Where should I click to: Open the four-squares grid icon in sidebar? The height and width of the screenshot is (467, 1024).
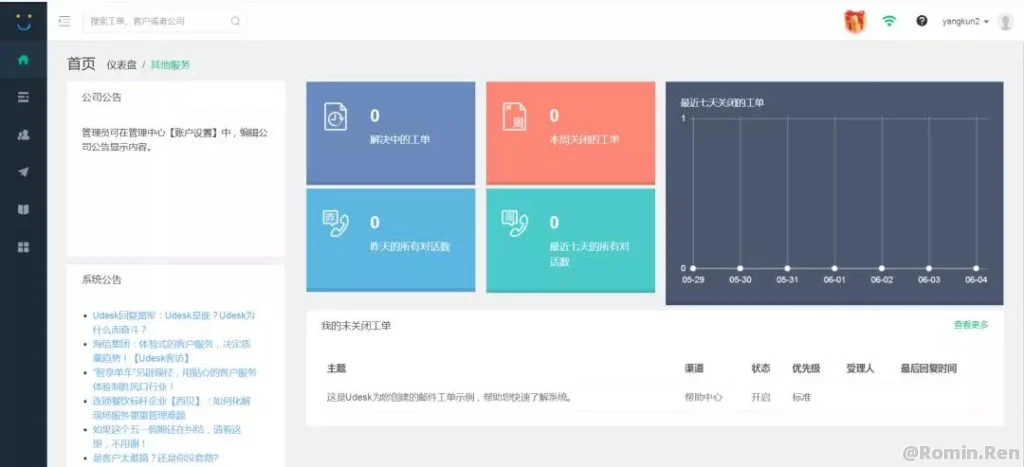tap(23, 247)
